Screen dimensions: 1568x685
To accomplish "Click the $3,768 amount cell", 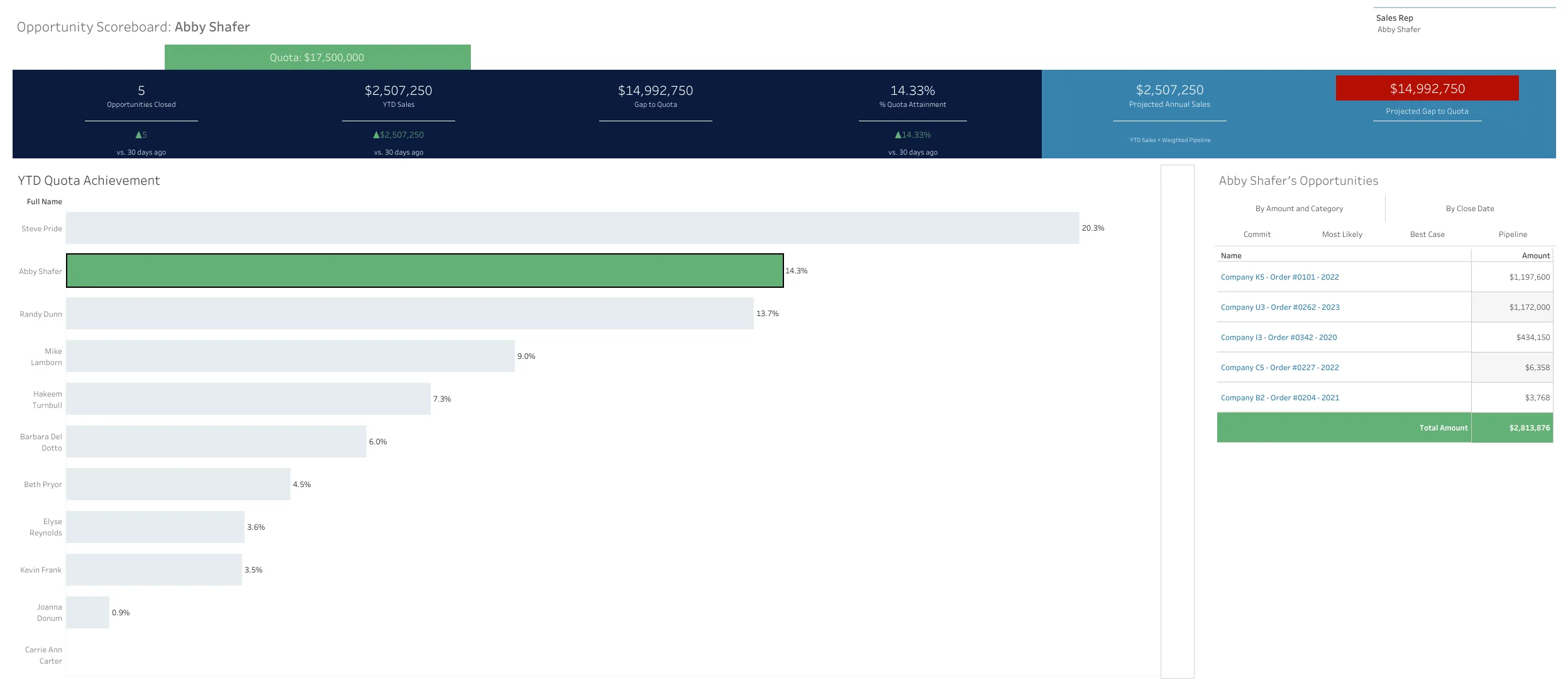I will [1512, 398].
